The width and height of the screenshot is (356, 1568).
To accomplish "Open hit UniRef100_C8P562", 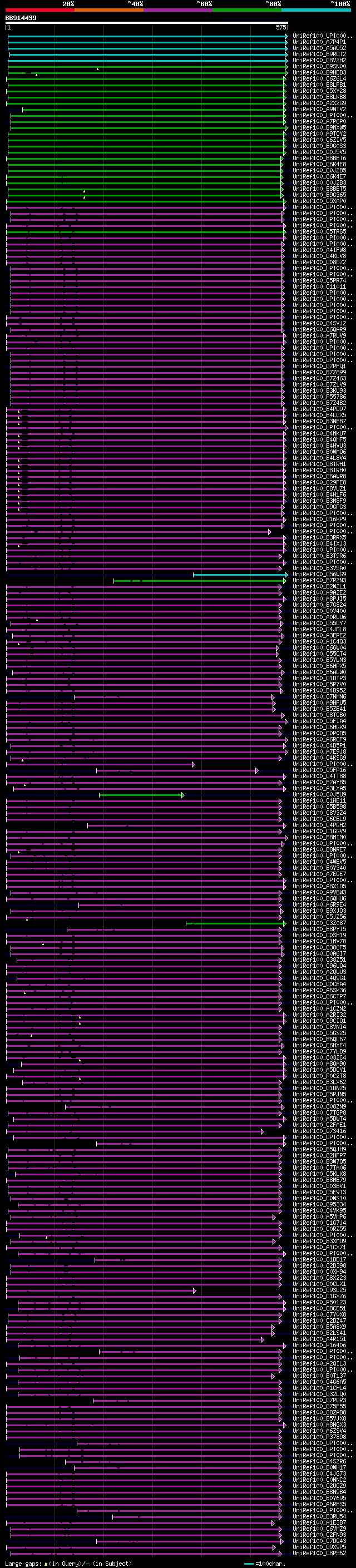I will pyautogui.click(x=319, y=1554).
